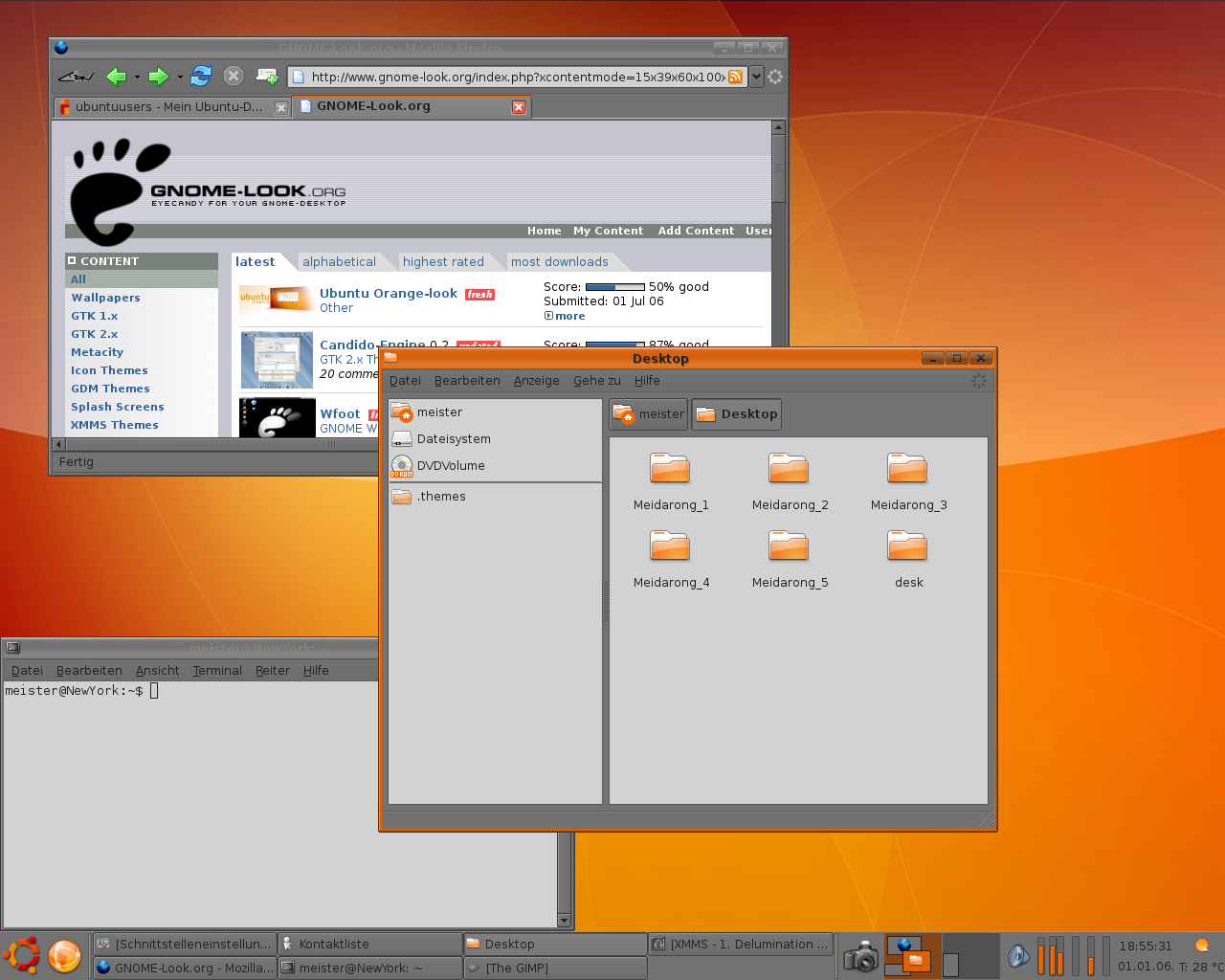Expand the address bar URL dropdown
Screen dimensions: 1225x980
756,77
